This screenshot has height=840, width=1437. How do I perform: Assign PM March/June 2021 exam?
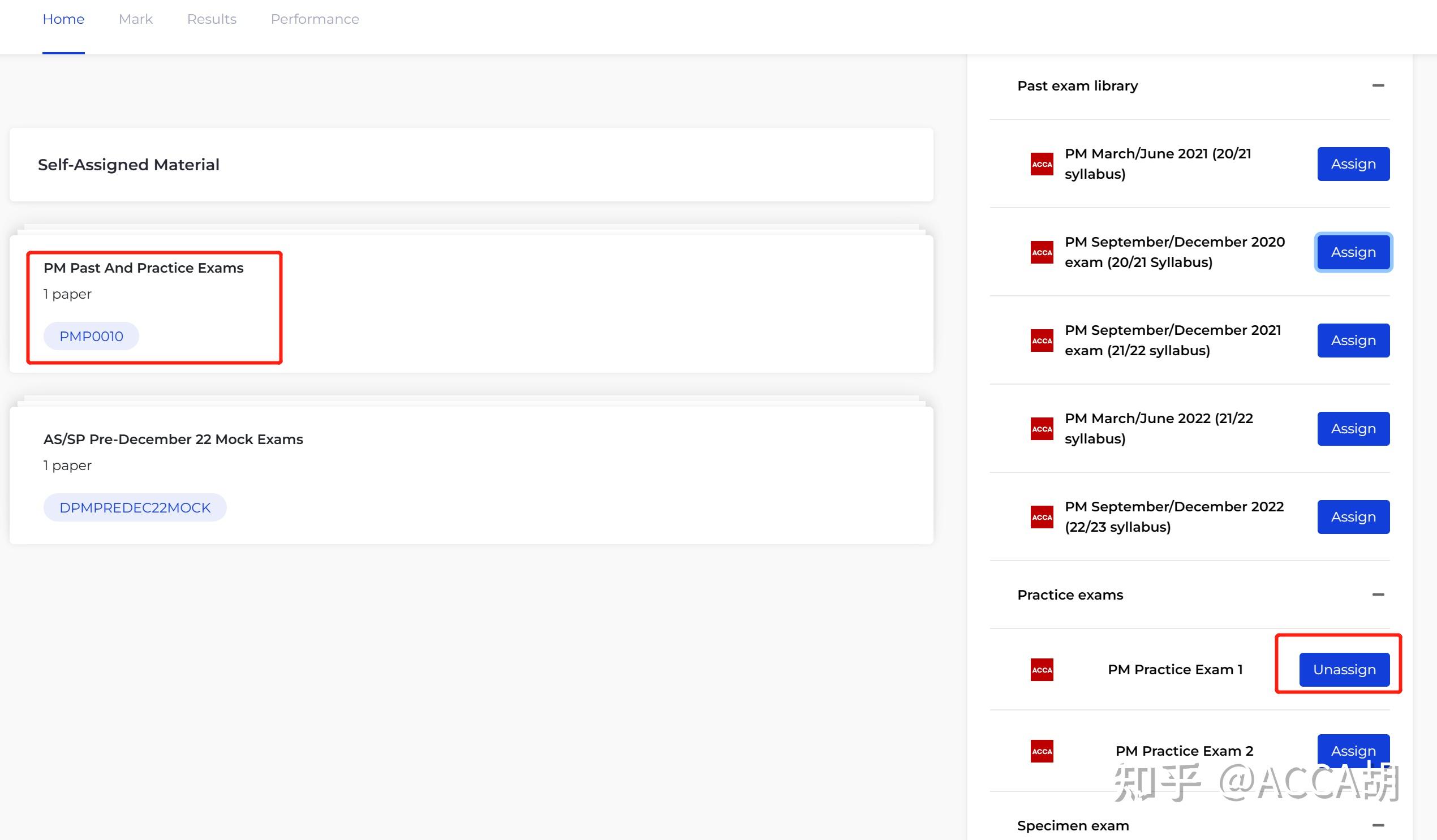(1353, 164)
